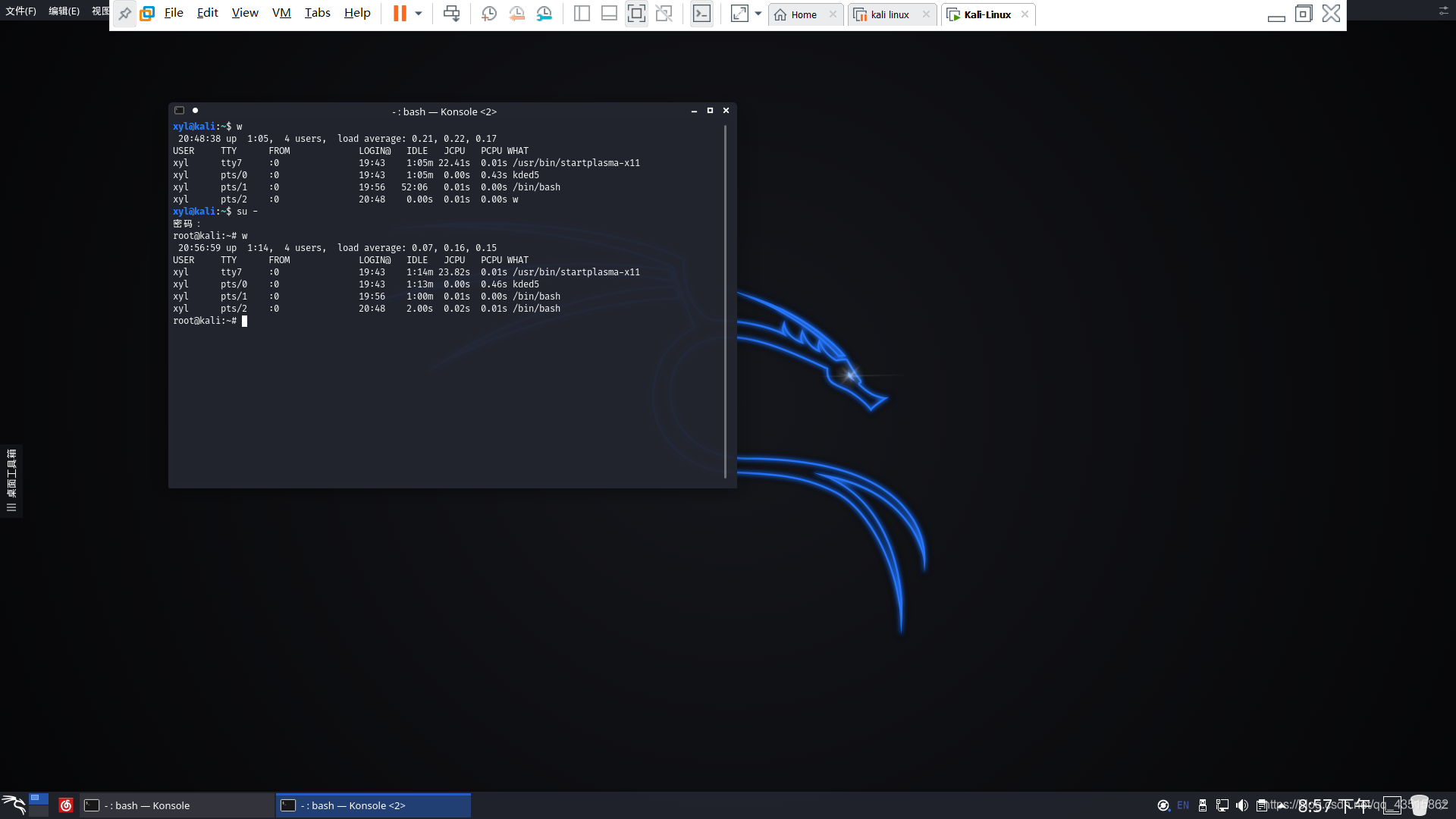Take a snapshot of the VM
The image size is (1456, 819).
(489, 14)
